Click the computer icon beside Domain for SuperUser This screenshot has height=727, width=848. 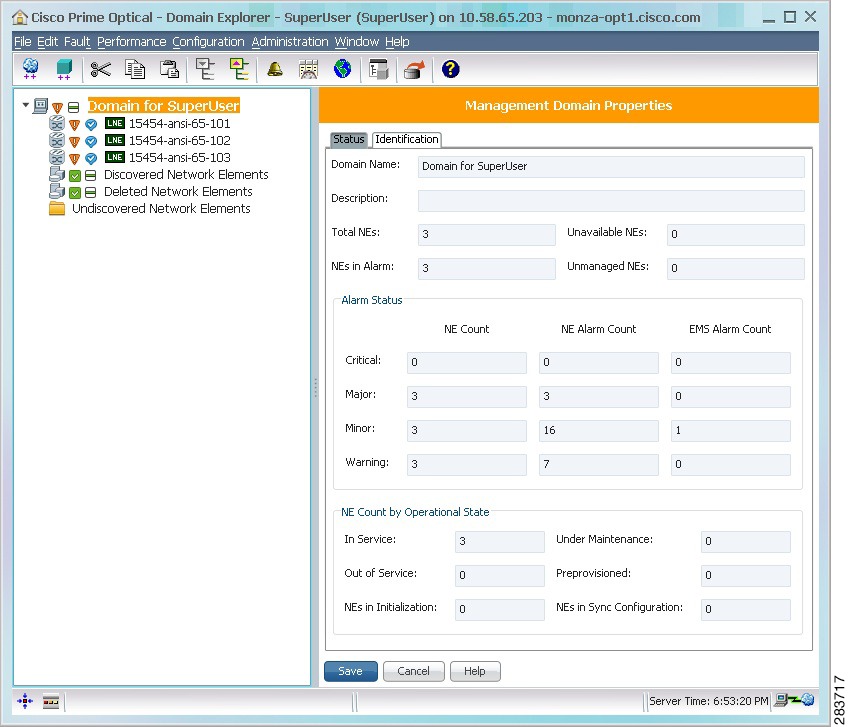click(41, 105)
